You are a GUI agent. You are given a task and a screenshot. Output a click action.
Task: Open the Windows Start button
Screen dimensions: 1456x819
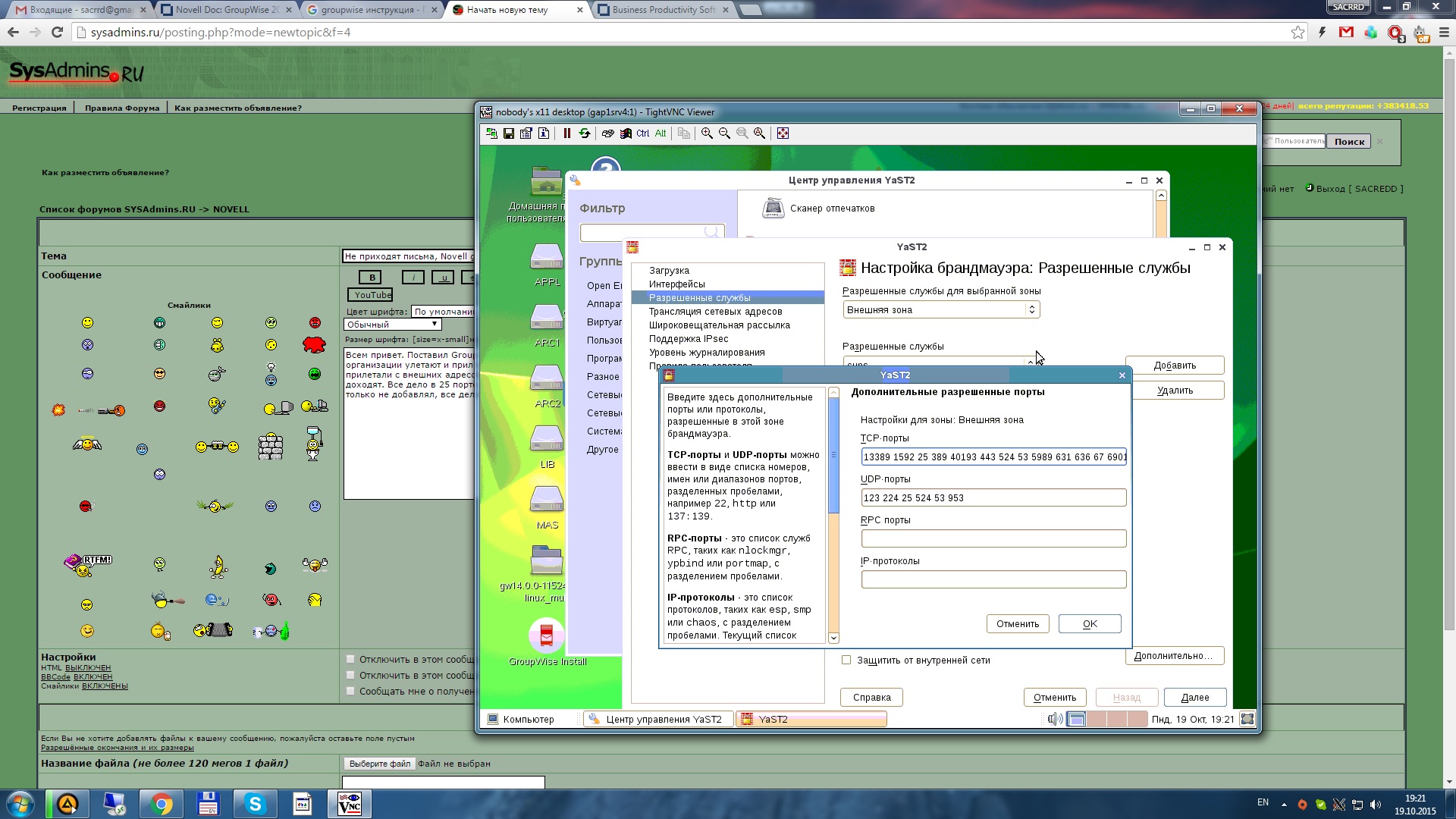pyautogui.click(x=20, y=804)
